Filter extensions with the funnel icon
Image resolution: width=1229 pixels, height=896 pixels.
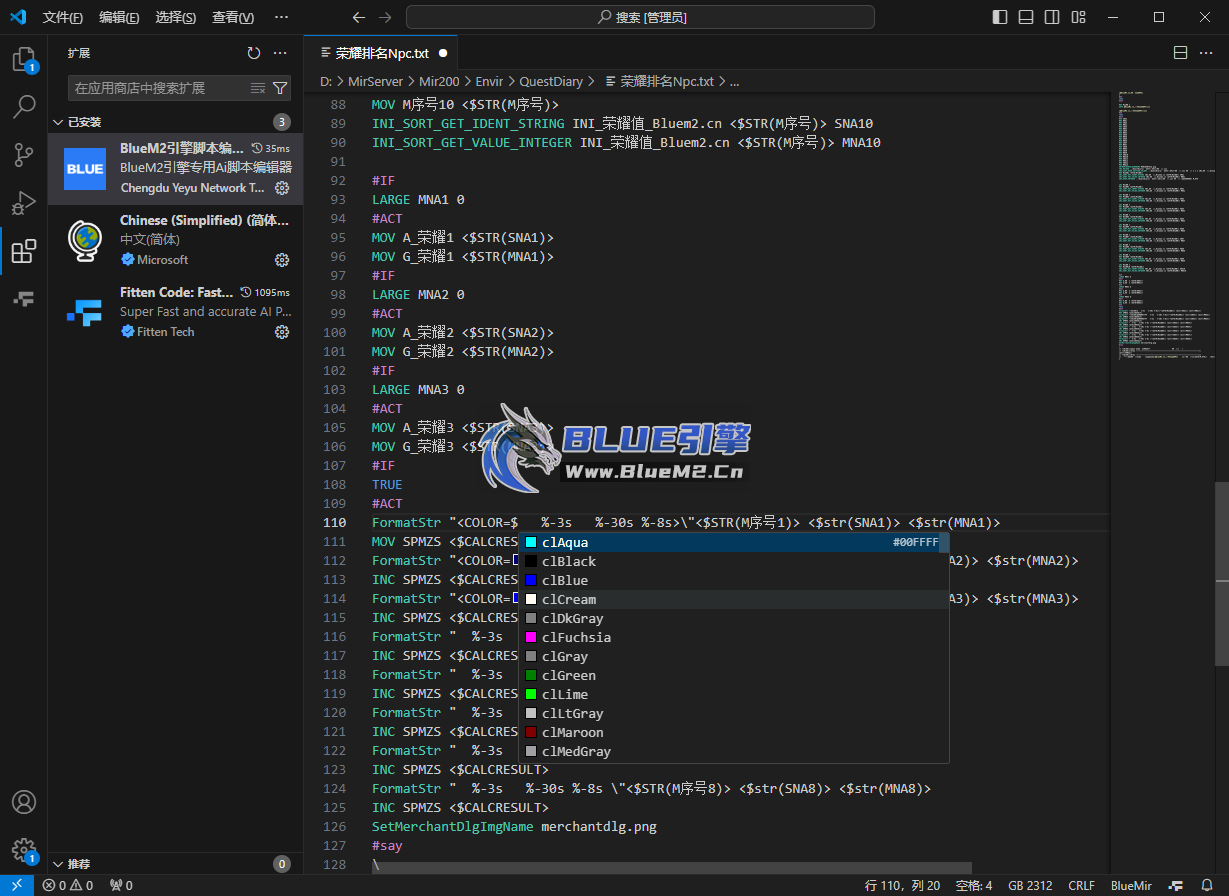pyautogui.click(x=280, y=88)
